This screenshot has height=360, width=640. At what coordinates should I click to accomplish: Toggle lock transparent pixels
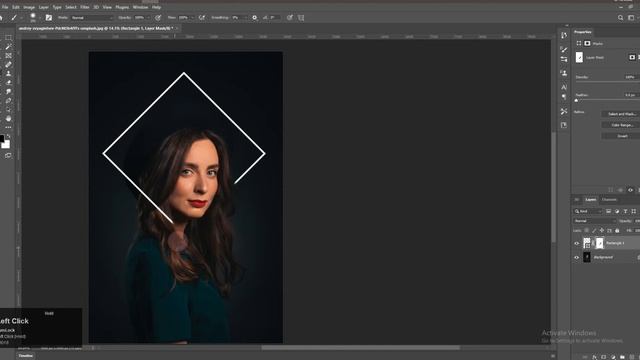pyautogui.click(x=587, y=231)
